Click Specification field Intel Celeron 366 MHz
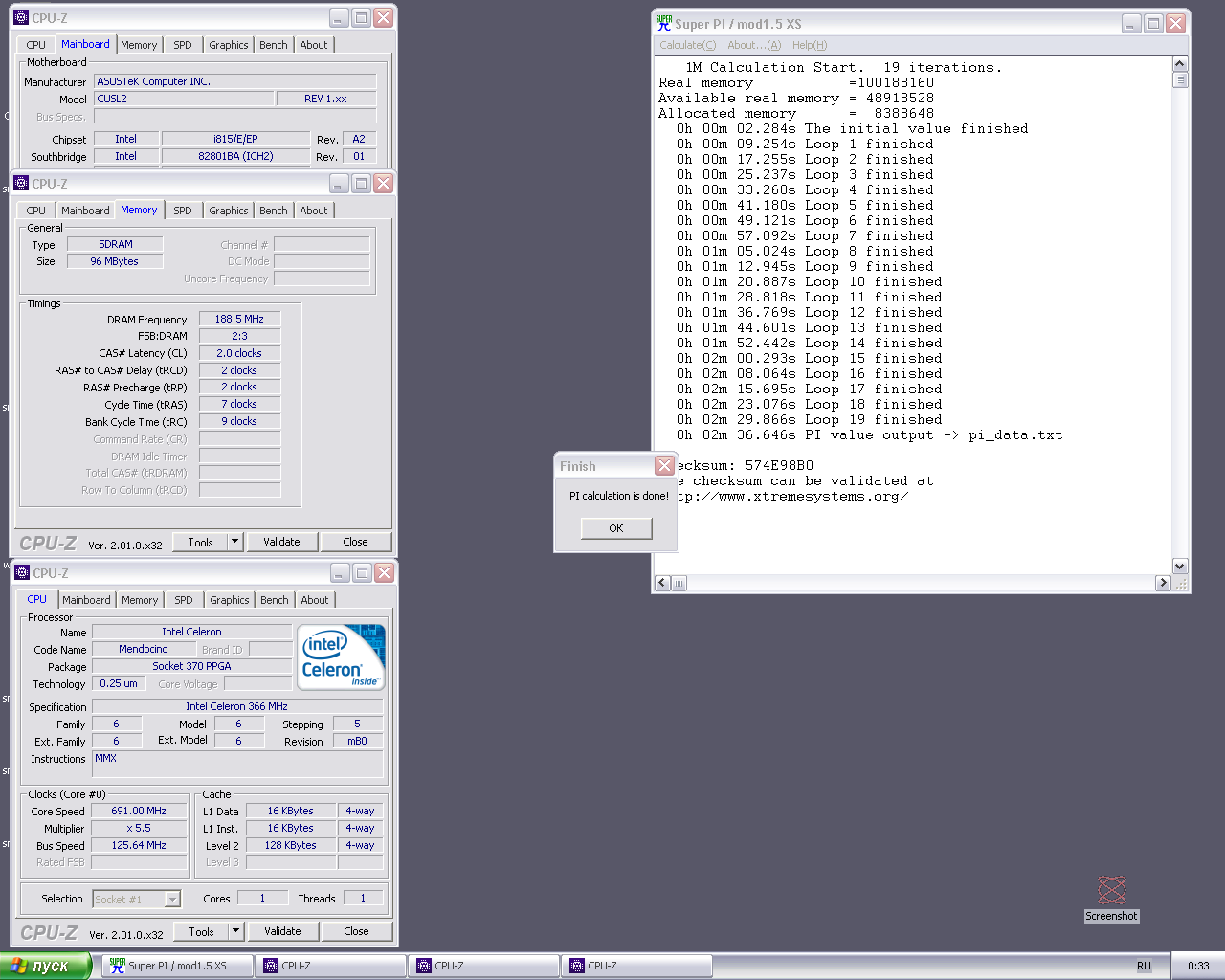This screenshot has height=980, width=1225. (x=237, y=706)
